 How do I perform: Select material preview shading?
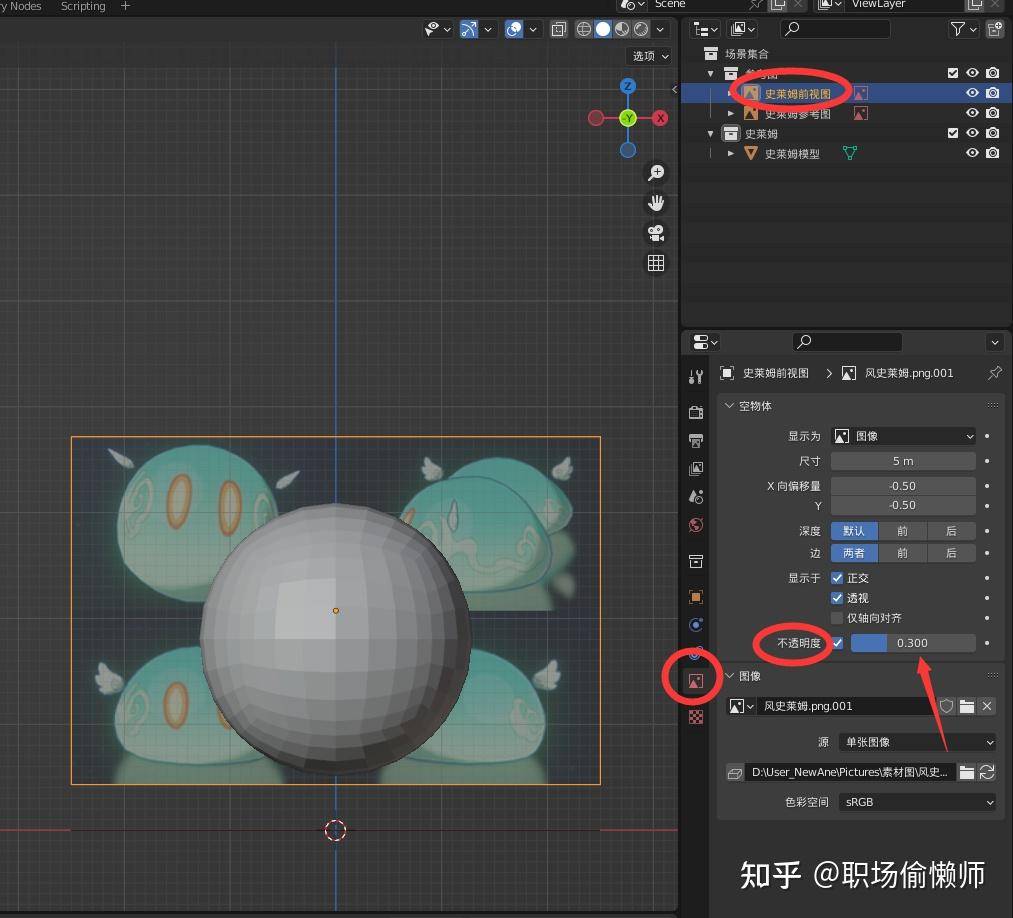(x=621, y=29)
